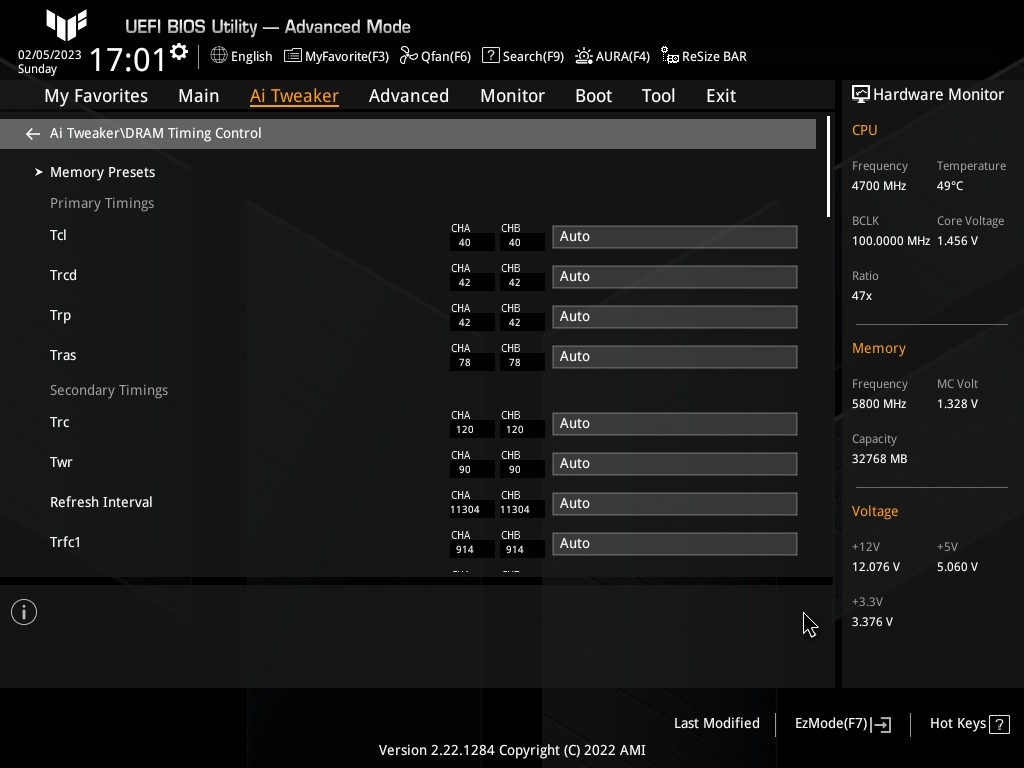Click the settings gear icon beside clock
Screen dimensions: 1024x768
coord(179,52)
